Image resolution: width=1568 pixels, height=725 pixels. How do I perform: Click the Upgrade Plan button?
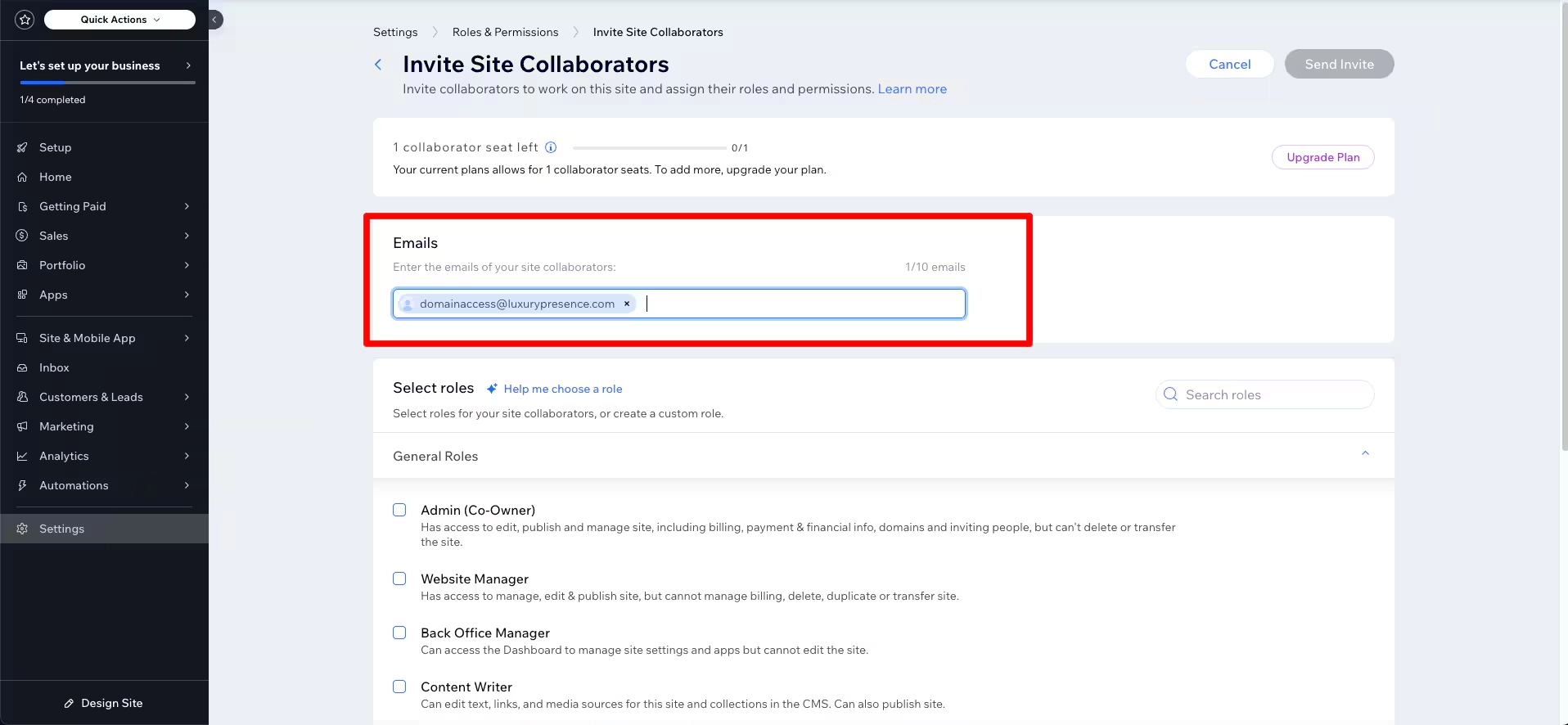(1322, 157)
